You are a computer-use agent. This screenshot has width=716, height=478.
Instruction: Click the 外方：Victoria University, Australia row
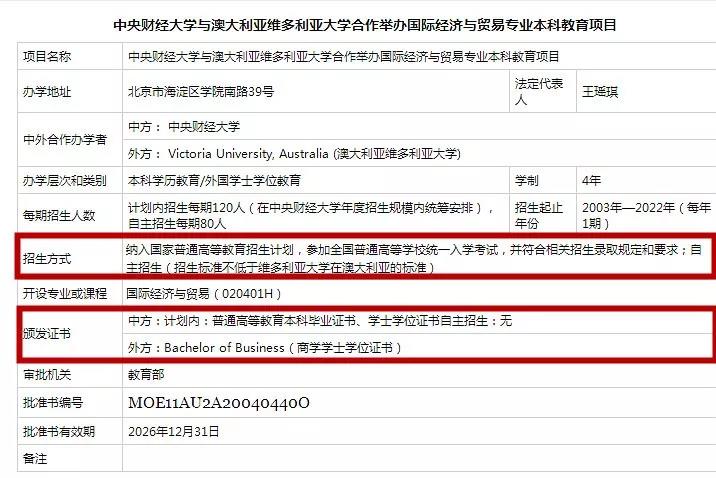click(x=419, y=153)
